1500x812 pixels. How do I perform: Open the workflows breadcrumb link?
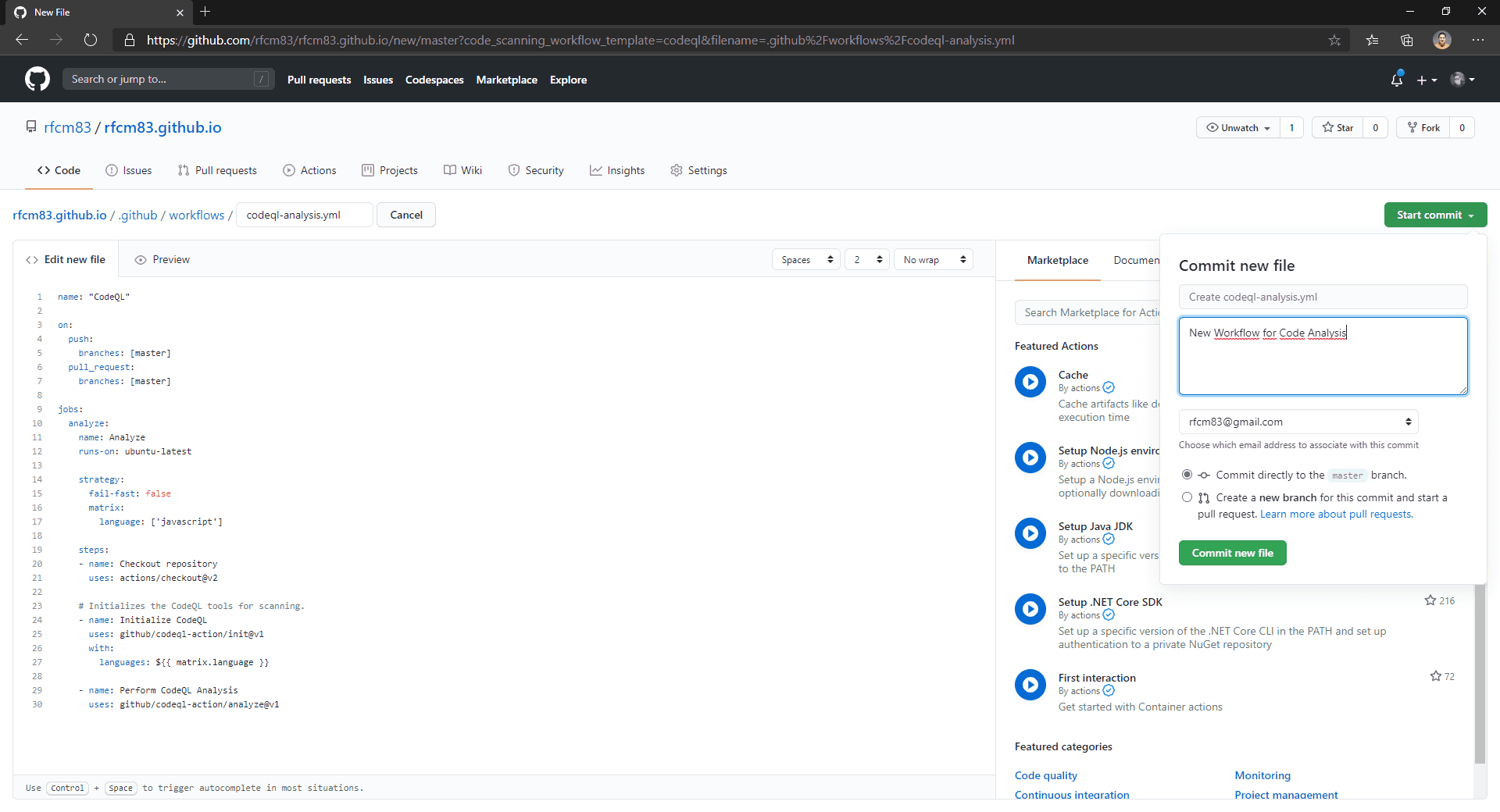pos(197,215)
